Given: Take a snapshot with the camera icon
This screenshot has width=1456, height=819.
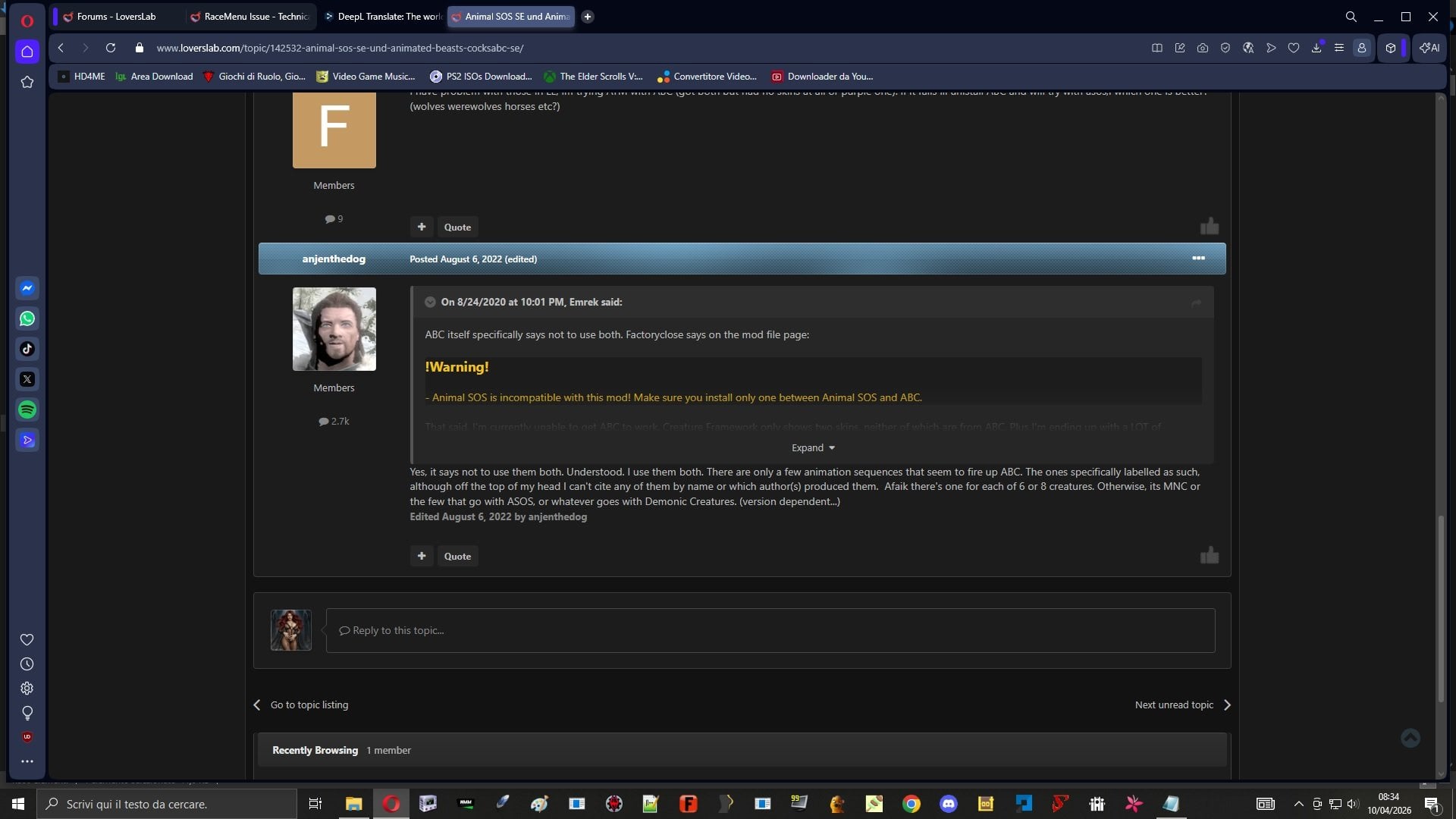Looking at the screenshot, I should pyautogui.click(x=1203, y=48).
